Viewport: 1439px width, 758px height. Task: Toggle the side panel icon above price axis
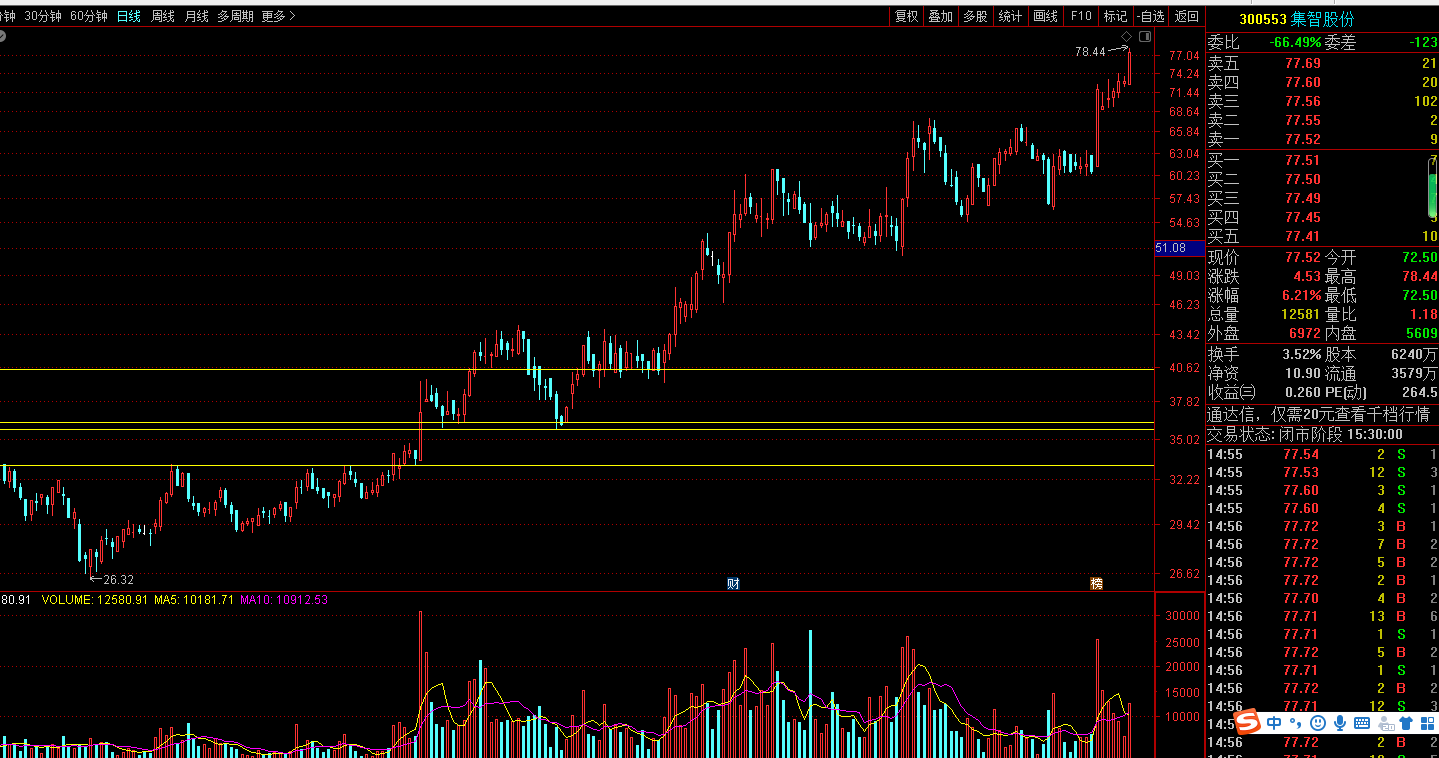tap(1145, 36)
